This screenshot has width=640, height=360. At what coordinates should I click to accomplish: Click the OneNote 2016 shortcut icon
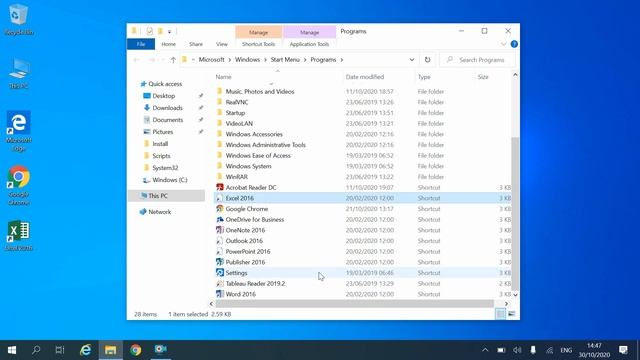click(220, 230)
